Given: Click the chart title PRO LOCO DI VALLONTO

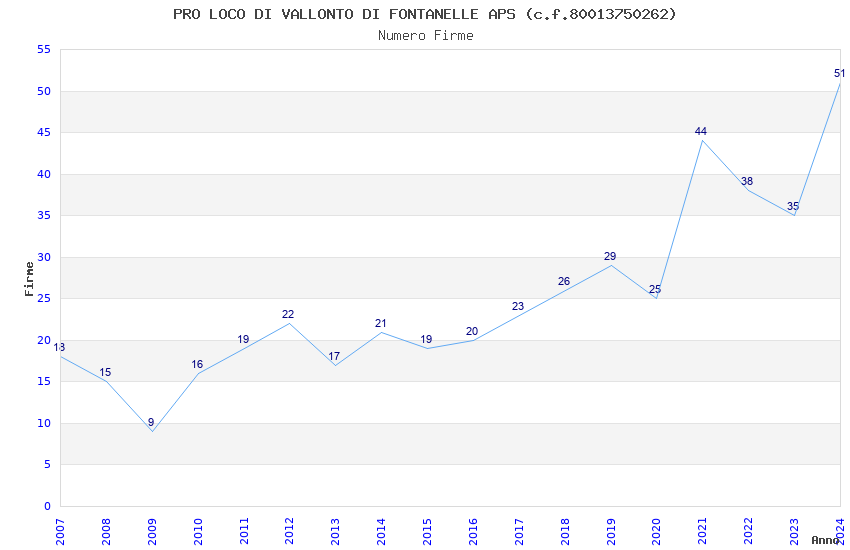Looking at the screenshot, I should tap(425, 14).
